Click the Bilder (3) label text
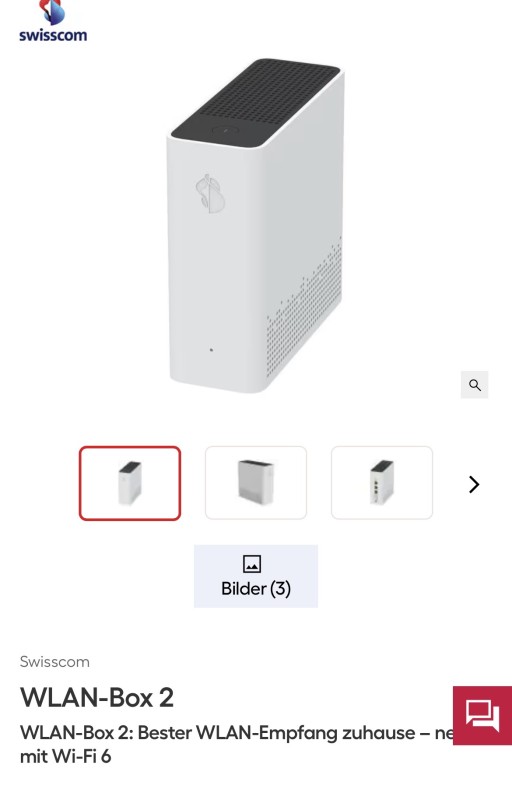512x800 pixels. pyautogui.click(x=256, y=589)
